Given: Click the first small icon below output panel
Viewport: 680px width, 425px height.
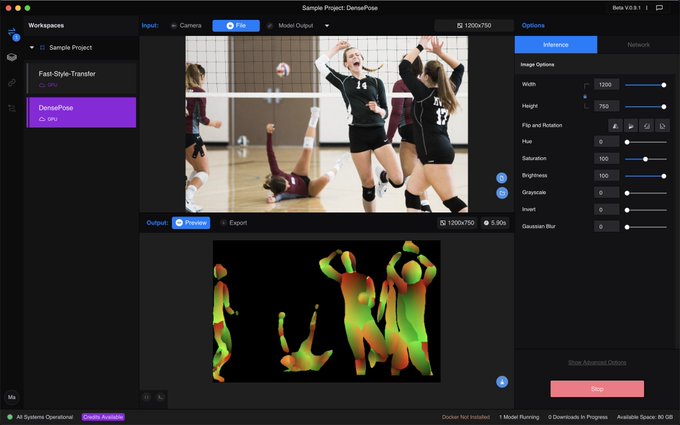Looking at the screenshot, I should pos(147,397).
